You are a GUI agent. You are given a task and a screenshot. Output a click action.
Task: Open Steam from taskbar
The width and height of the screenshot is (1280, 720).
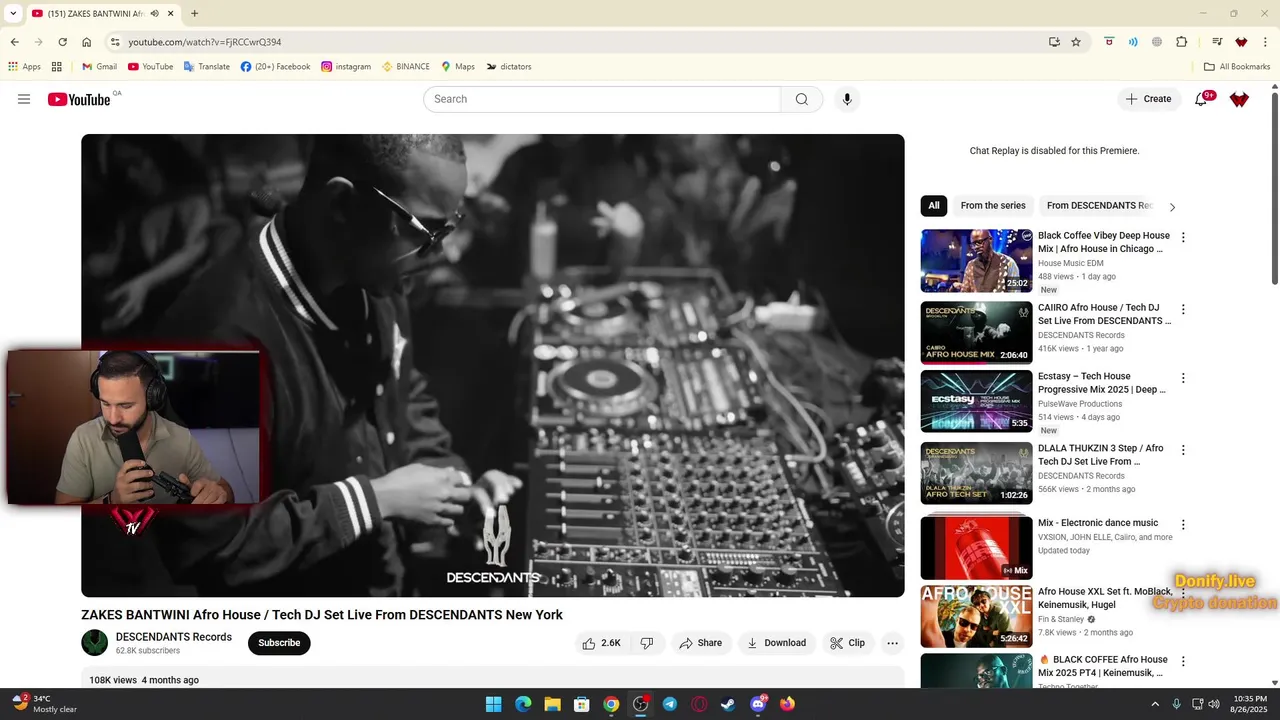point(728,704)
